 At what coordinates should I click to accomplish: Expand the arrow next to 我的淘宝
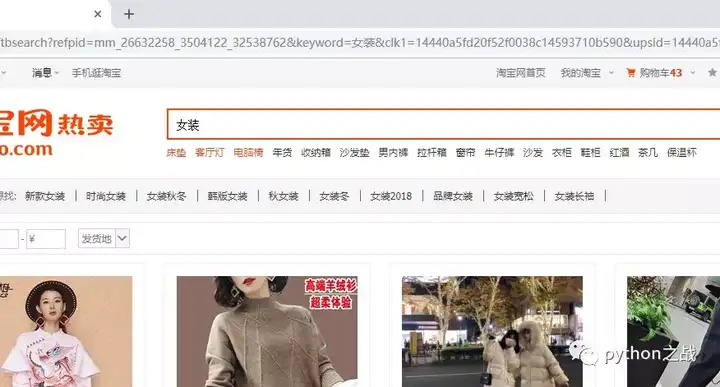(611, 73)
